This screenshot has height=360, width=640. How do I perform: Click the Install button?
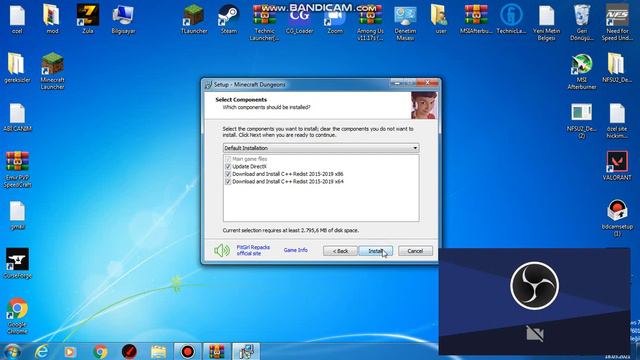376,251
